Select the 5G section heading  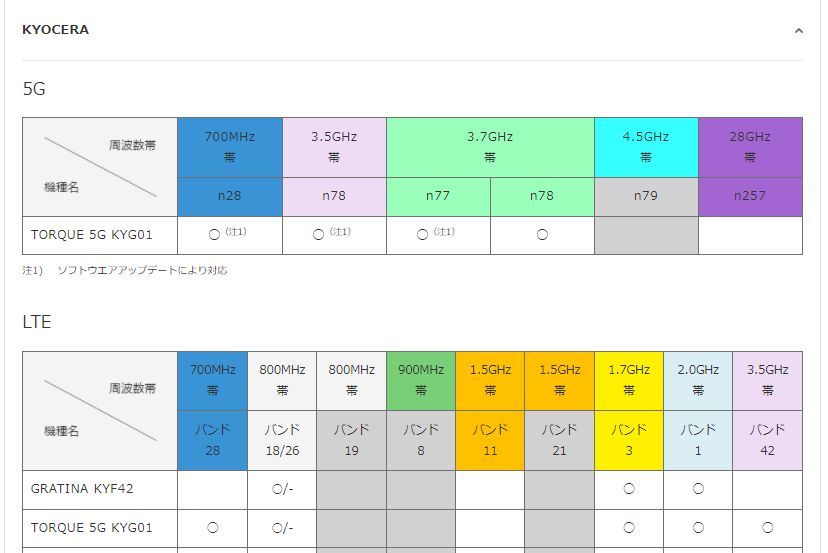click(34, 89)
